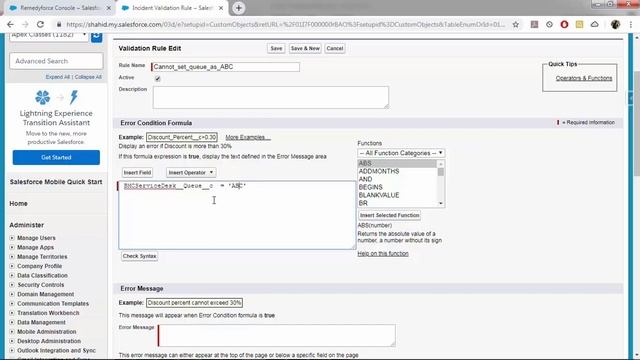Screen dimensions: 640x360
Task: Open new browser tab with plus
Action: [x=238, y=8]
